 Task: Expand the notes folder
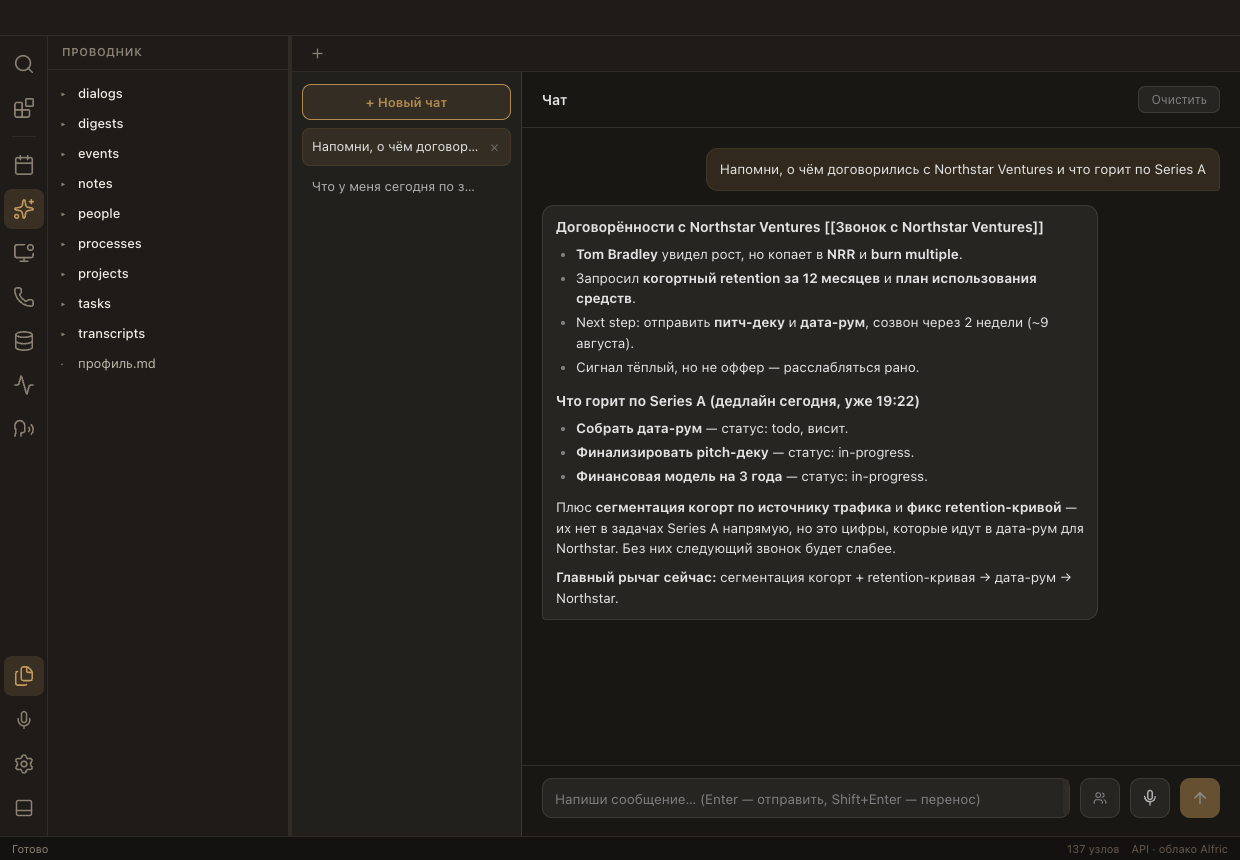(x=167, y=183)
